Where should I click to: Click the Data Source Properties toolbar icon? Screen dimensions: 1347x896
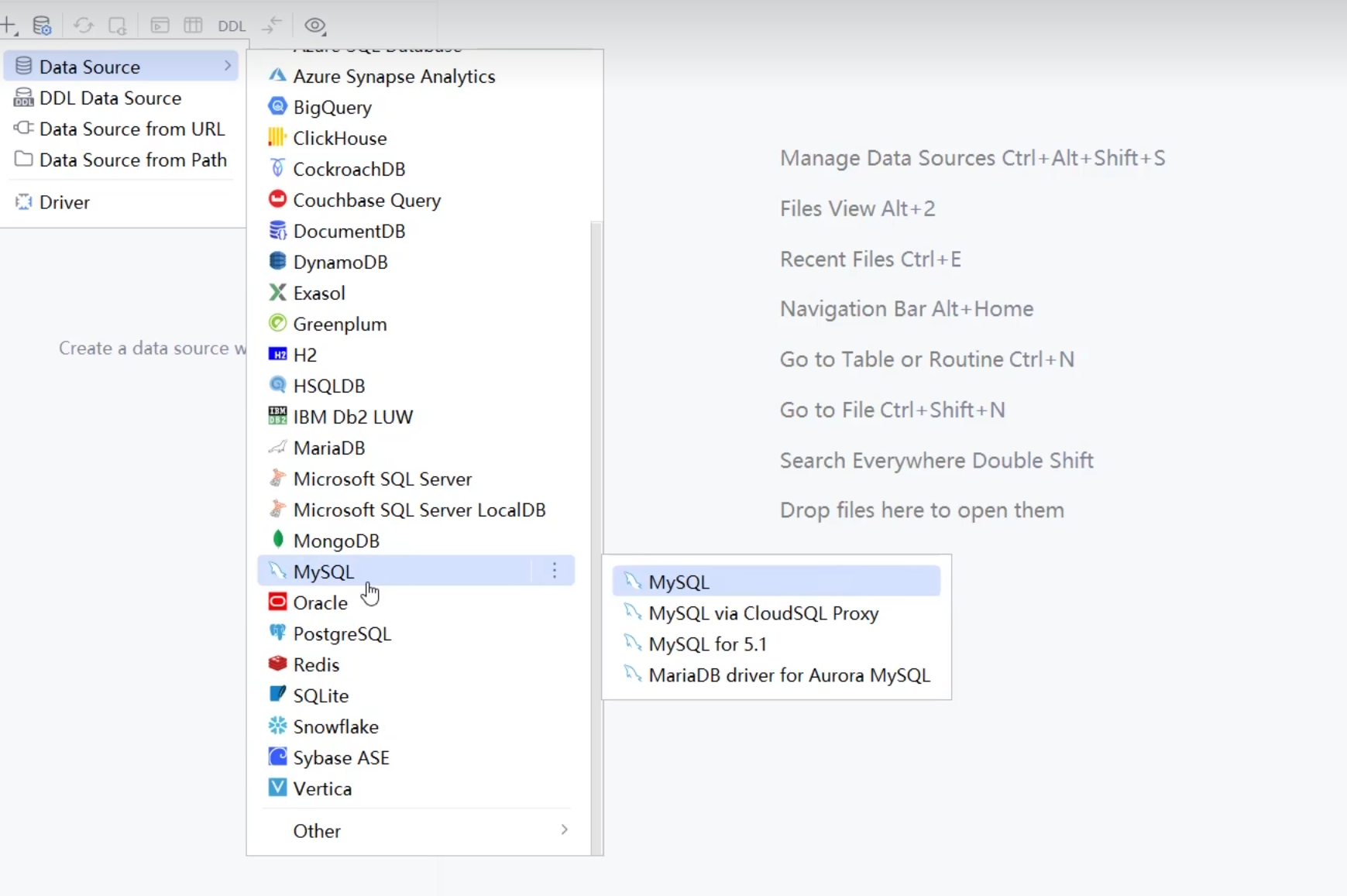(x=42, y=26)
